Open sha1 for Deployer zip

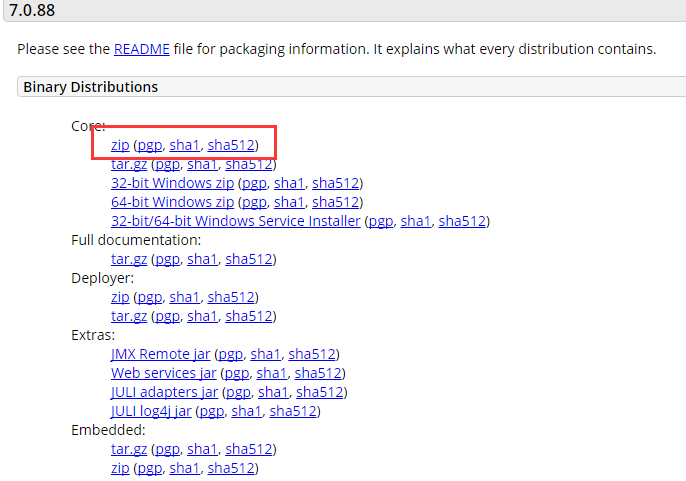[x=184, y=297]
